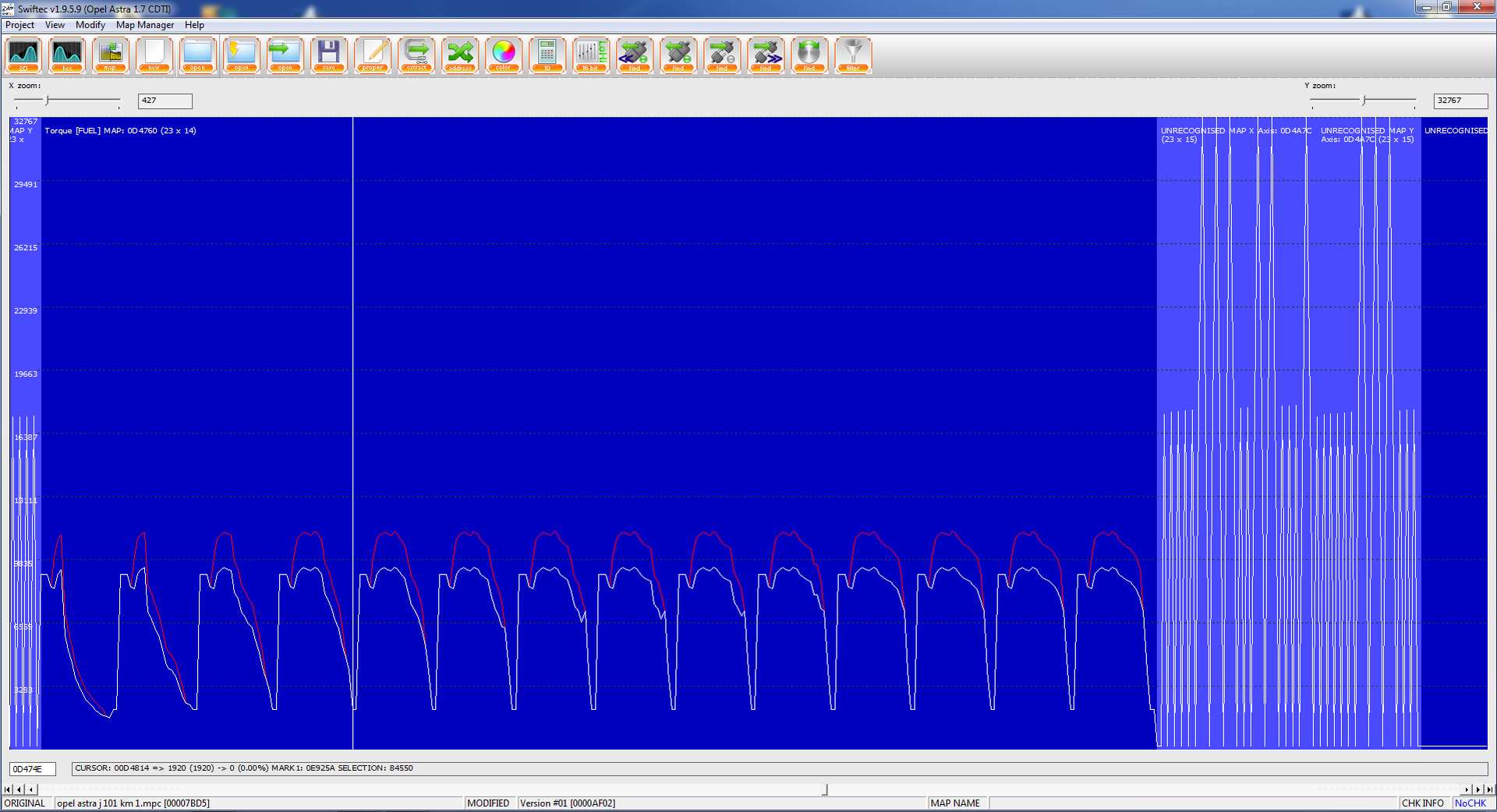This screenshot has width=1497, height=812.
Task: Open the map view toolbar icon
Action: click(x=111, y=55)
